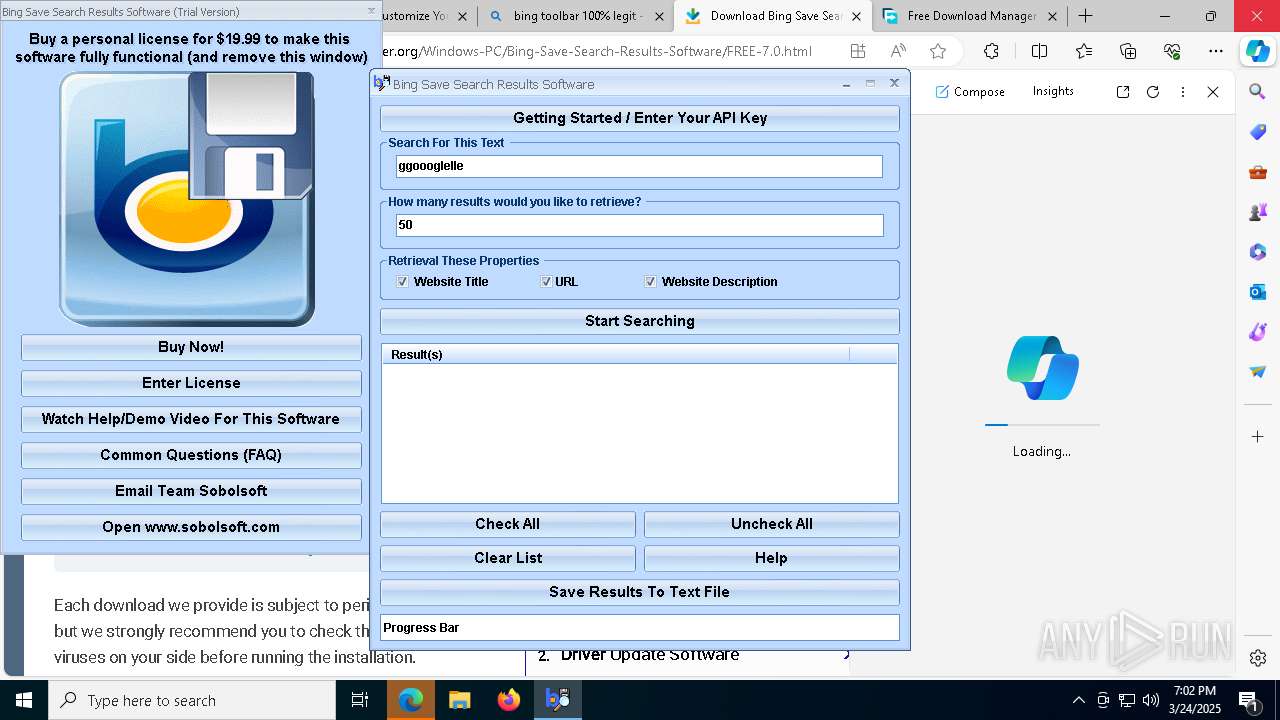Click the Windows taskbar search box
Viewport: 1280px width, 720px height.
[192, 700]
